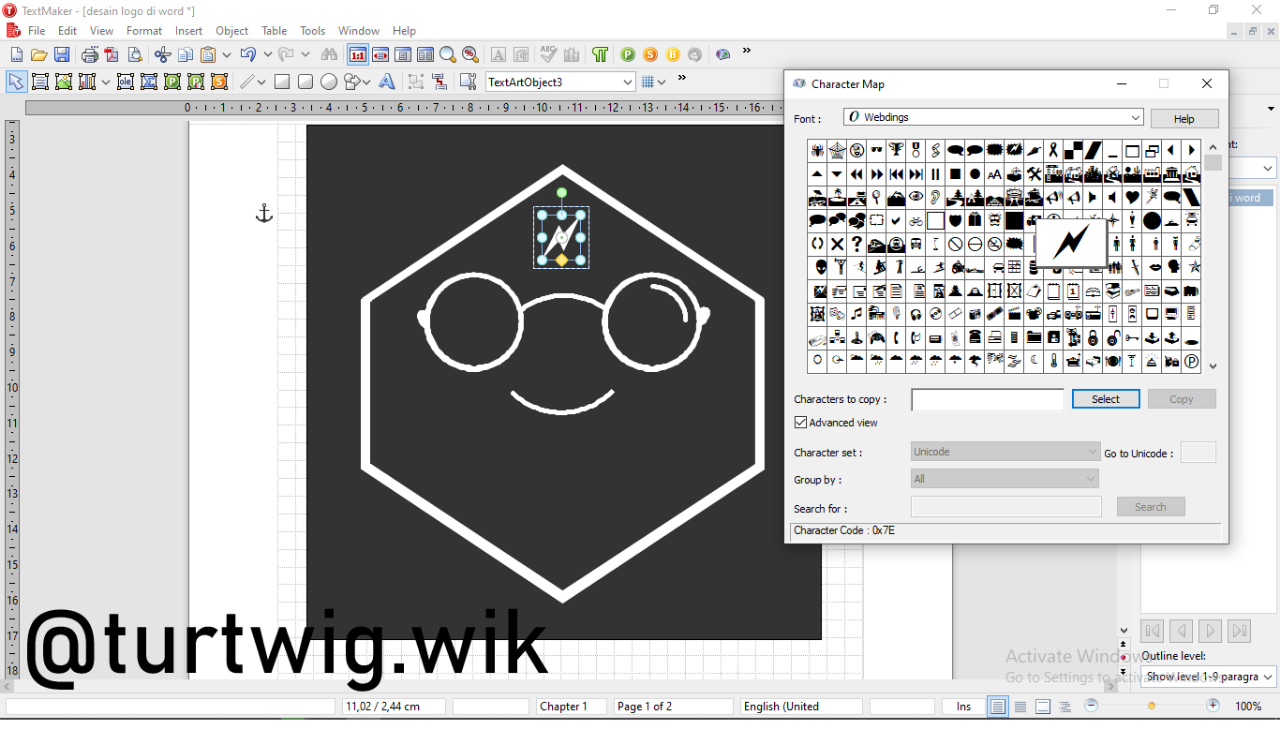Viewport: 1280px width, 734px height.
Task: Click the Copy icon in the toolbar
Action: [x=186, y=55]
